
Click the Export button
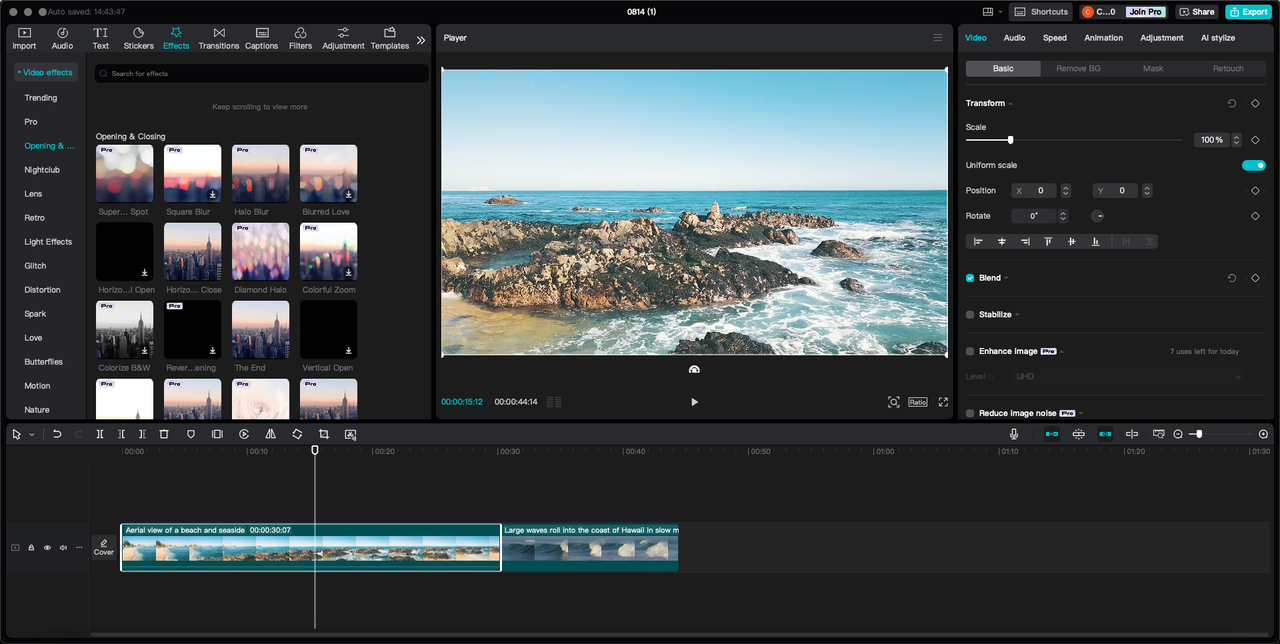pyautogui.click(x=1249, y=12)
